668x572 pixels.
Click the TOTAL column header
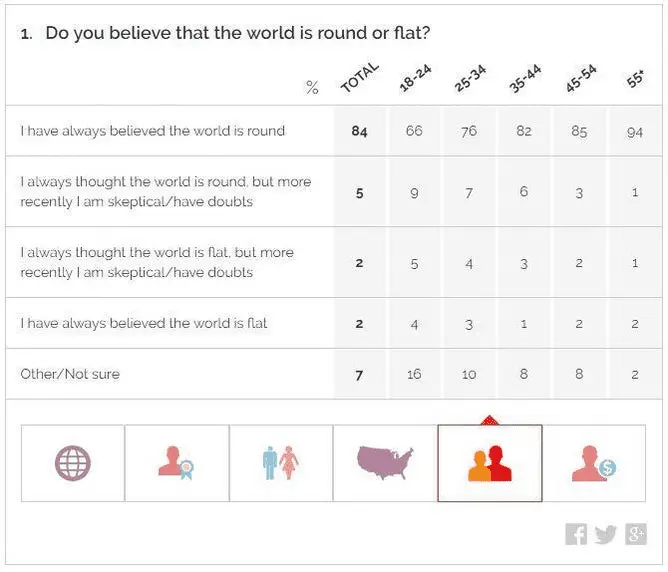[x=359, y=78]
